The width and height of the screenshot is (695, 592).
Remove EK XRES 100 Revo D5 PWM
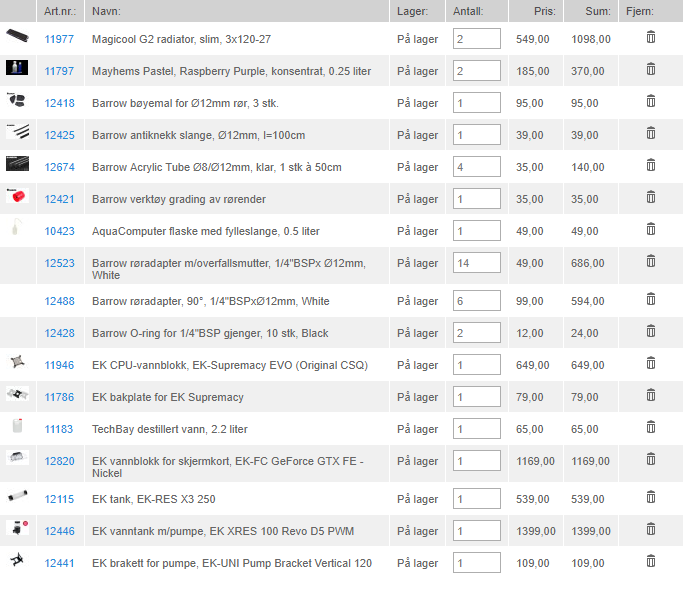tap(650, 529)
